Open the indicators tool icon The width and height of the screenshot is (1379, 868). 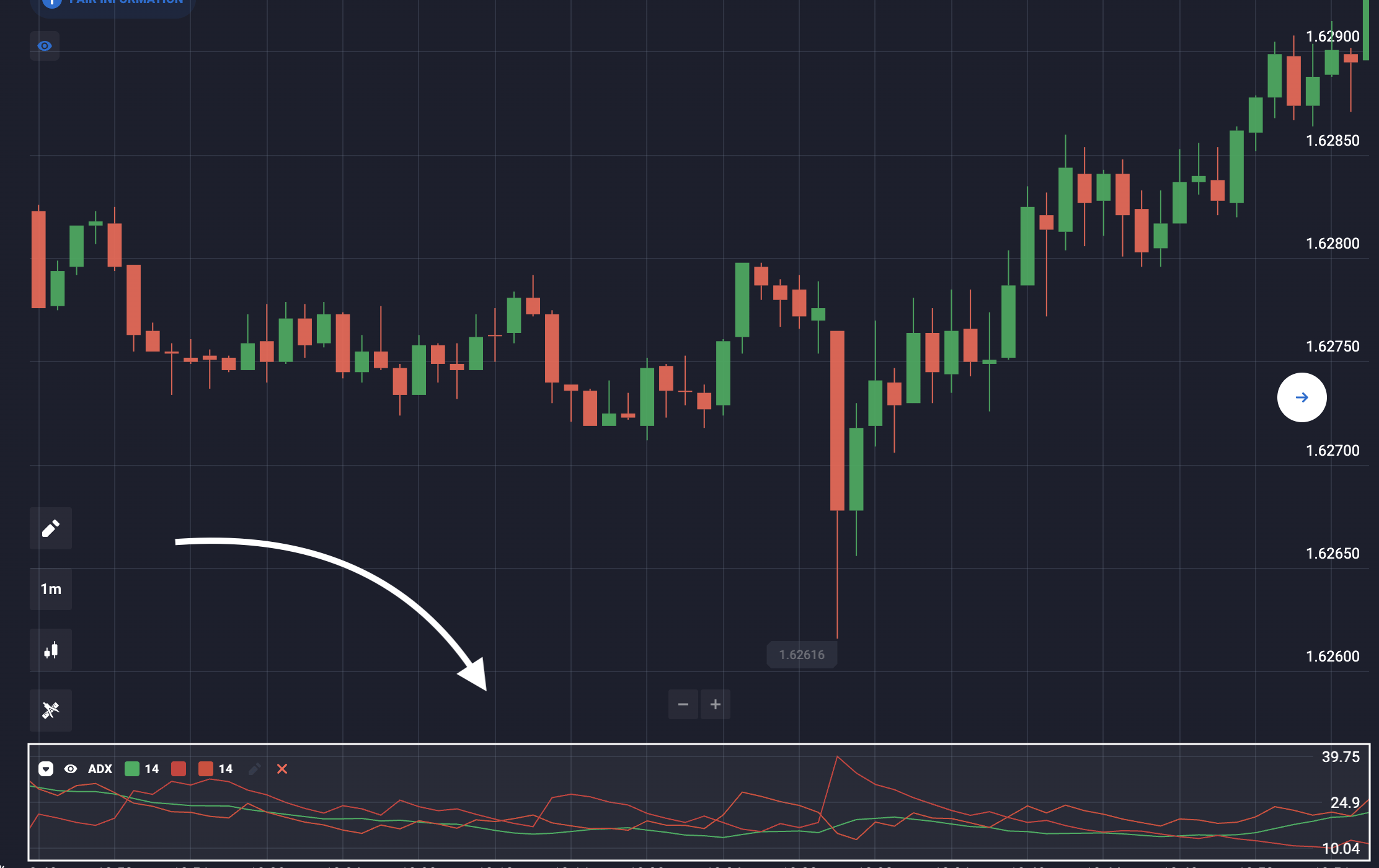[x=51, y=710]
